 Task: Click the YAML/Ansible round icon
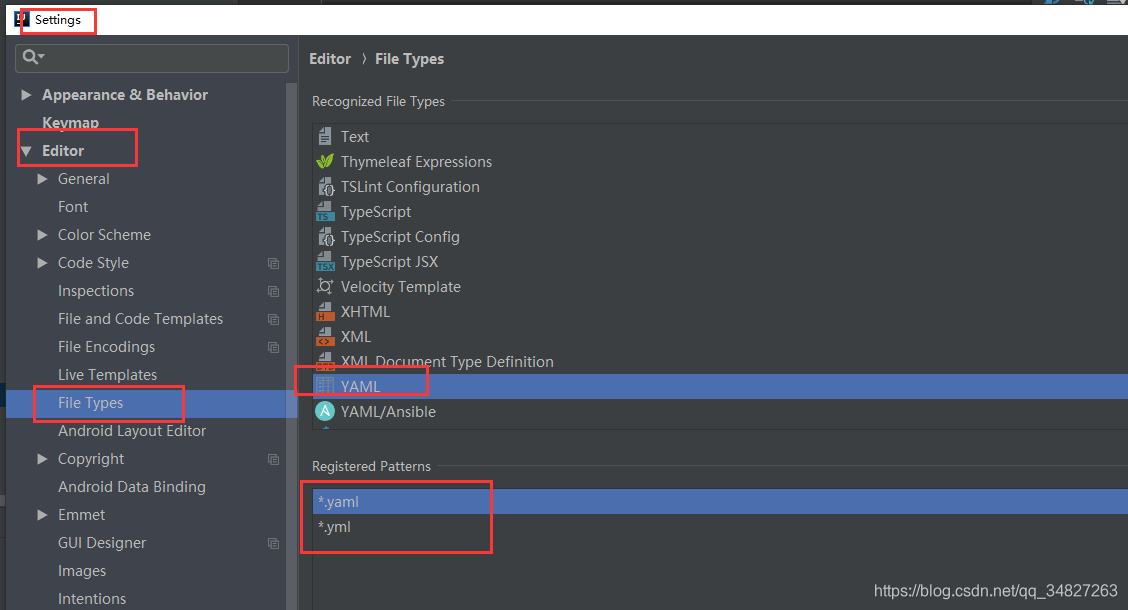pos(325,411)
